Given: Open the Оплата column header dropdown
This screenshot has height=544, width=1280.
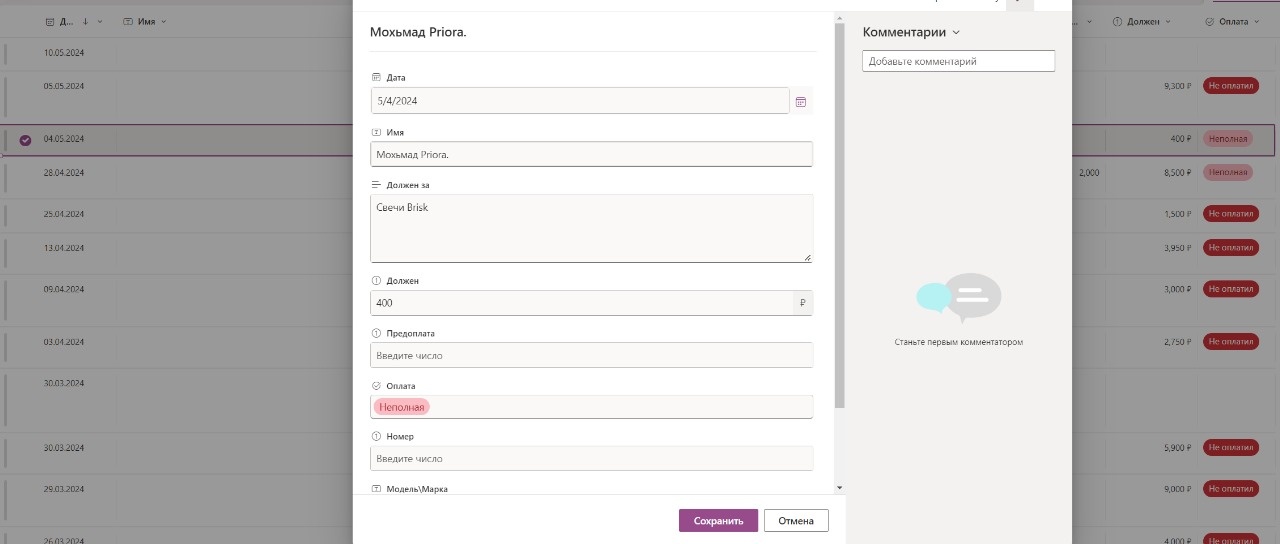Looking at the screenshot, I should 1255,21.
